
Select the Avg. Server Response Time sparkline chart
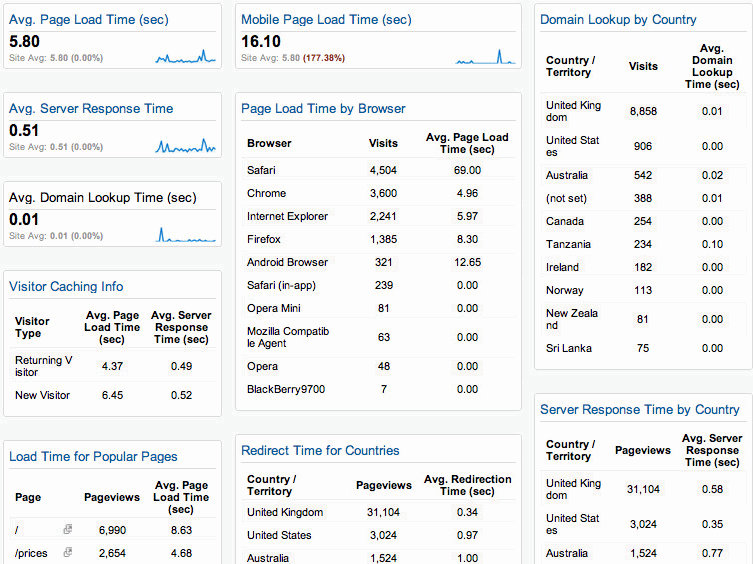click(186, 146)
